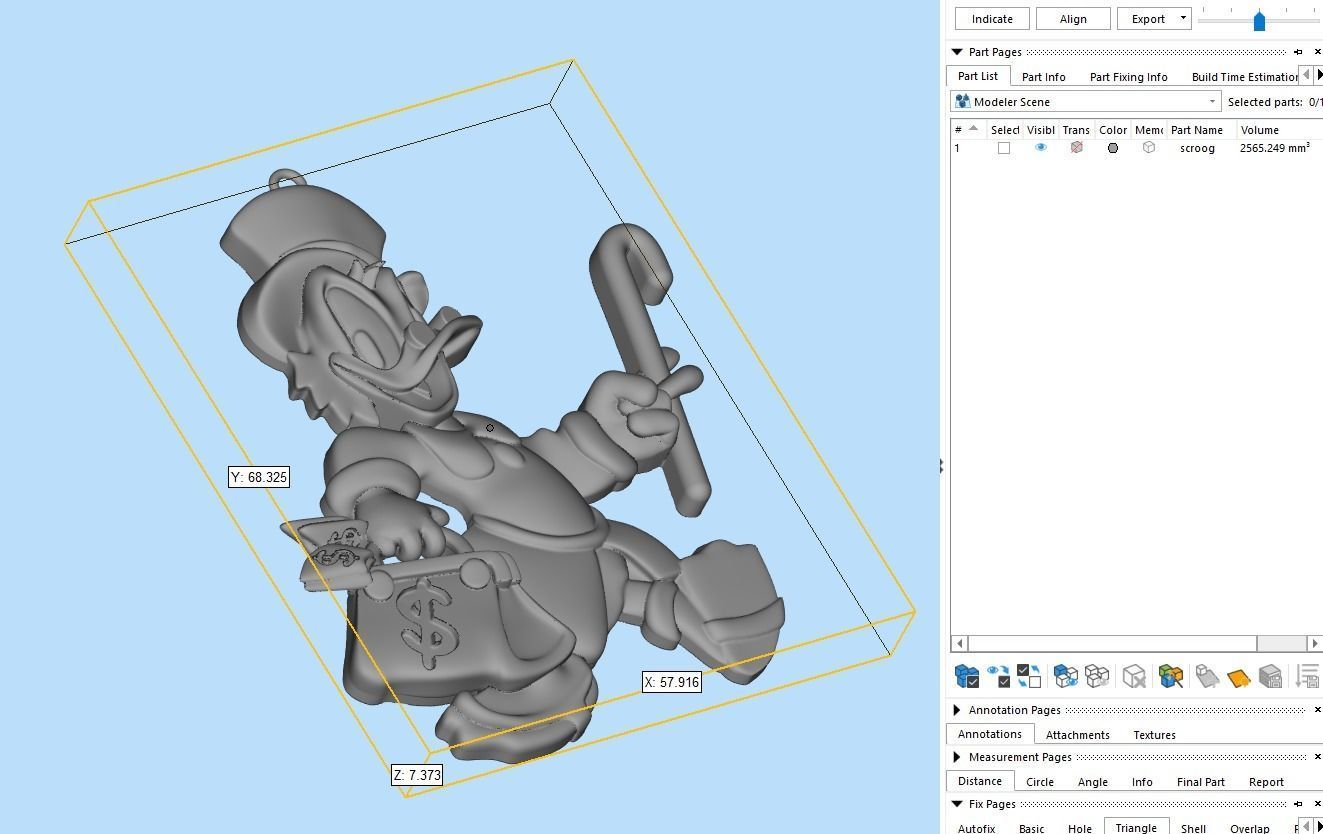This screenshot has width=1323, height=834.
Task: Open the Report tab
Action: point(1266,782)
